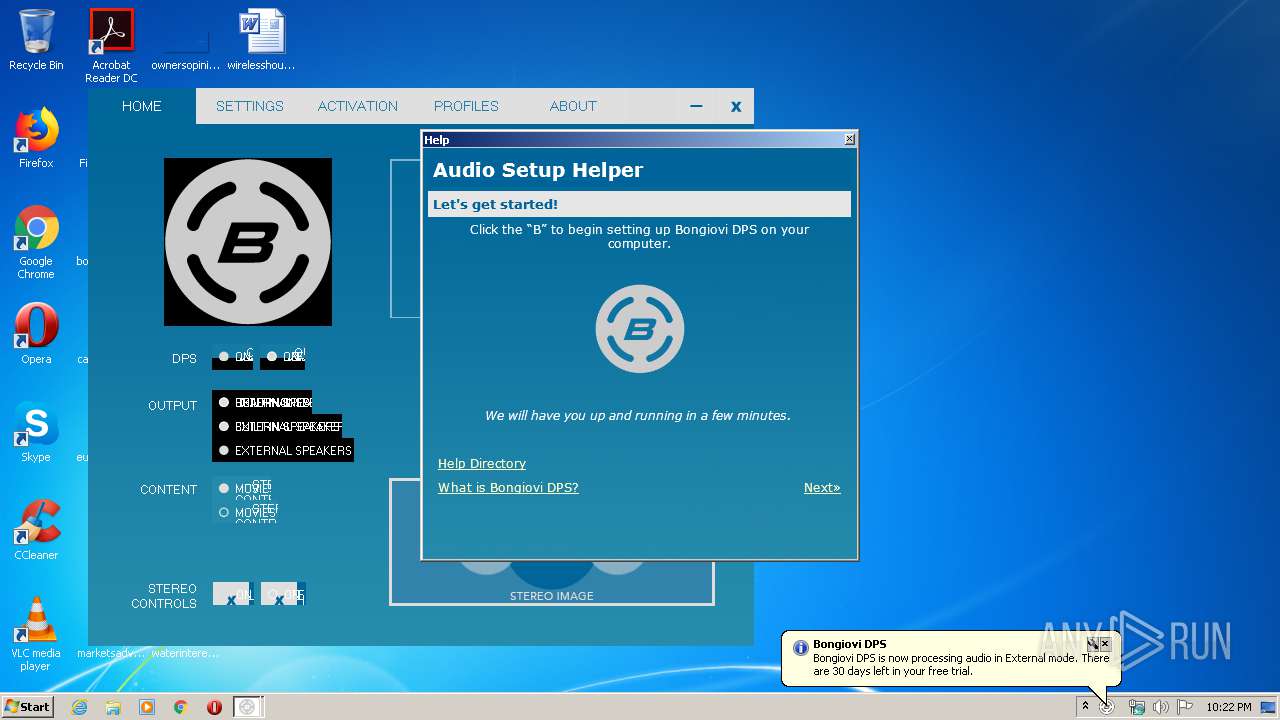This screenshot has height=720, width=1280.
Task: Close the Bongiovi DPS notification balloon
Action: [x=1105, y=644]
